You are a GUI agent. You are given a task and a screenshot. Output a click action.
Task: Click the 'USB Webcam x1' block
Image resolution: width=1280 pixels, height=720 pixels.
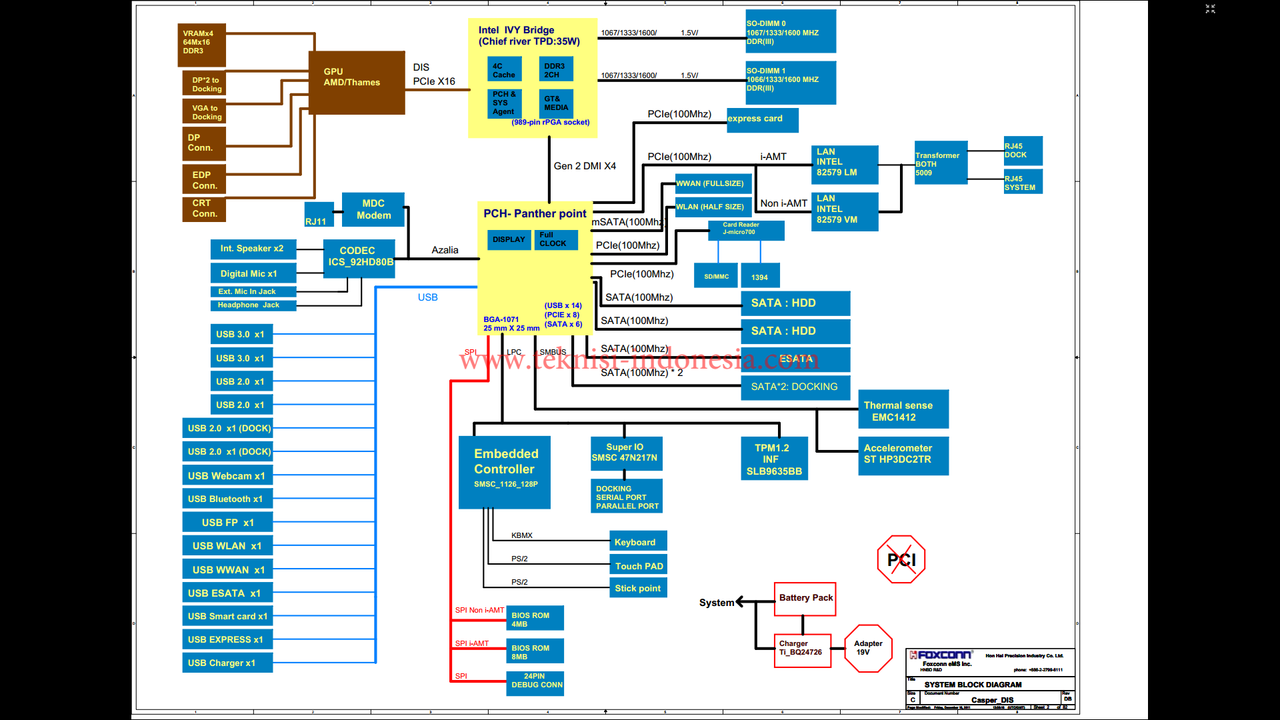click(227, 476)
